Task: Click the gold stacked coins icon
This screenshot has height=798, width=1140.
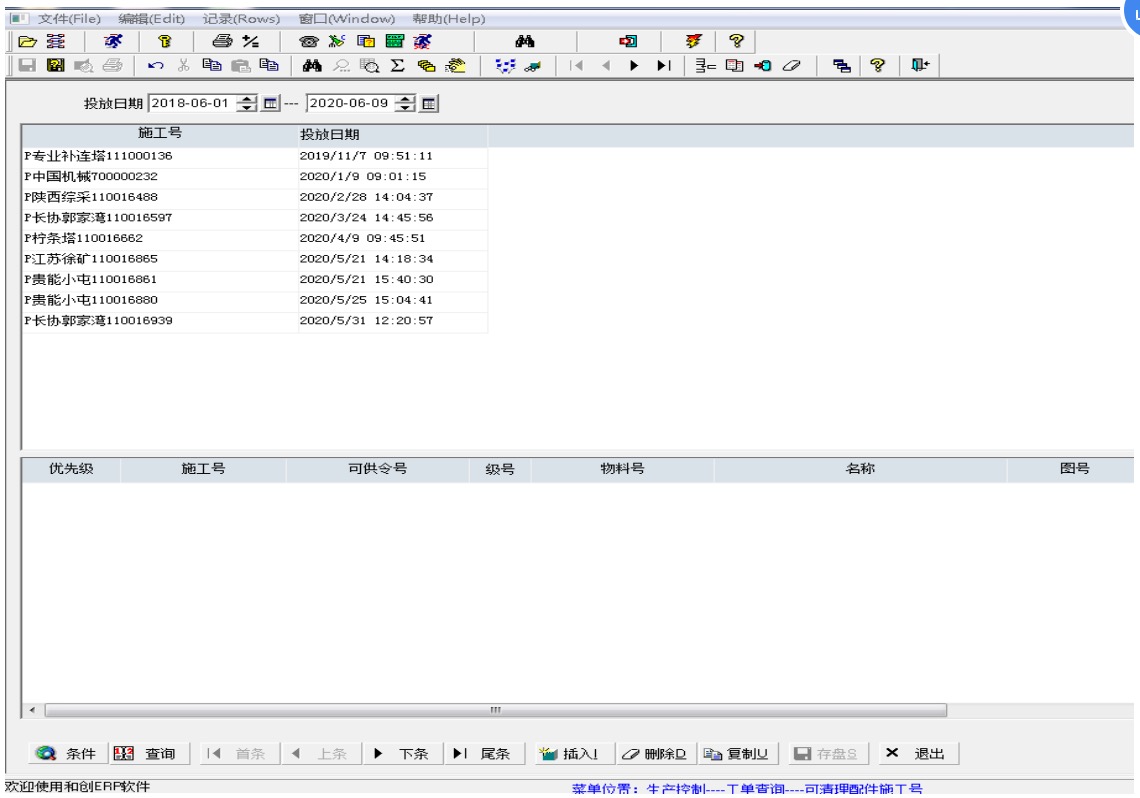Action: tap(427, 65)
